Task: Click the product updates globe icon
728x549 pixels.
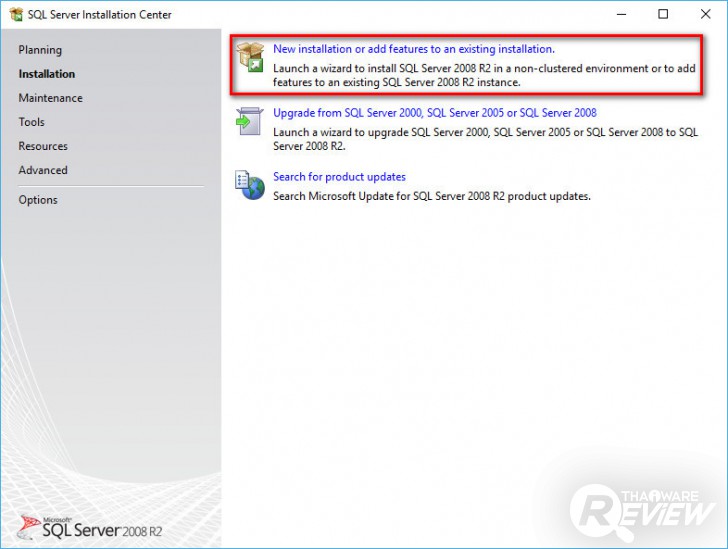Action: 249,184
